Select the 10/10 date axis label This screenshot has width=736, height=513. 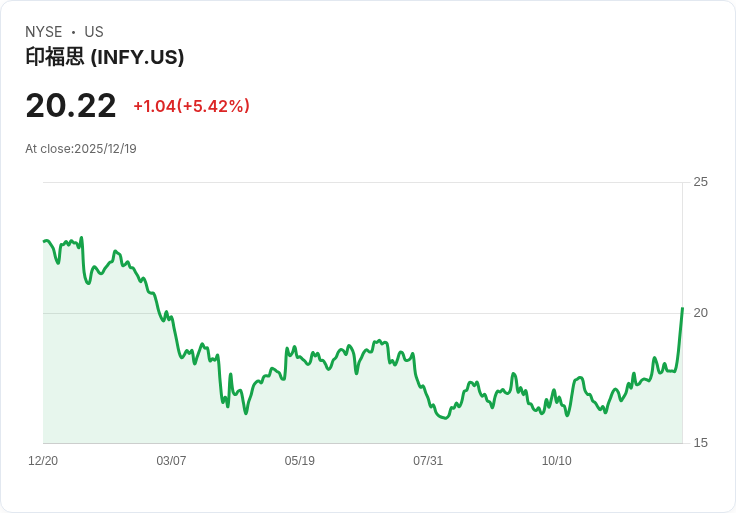click(556, 461)
